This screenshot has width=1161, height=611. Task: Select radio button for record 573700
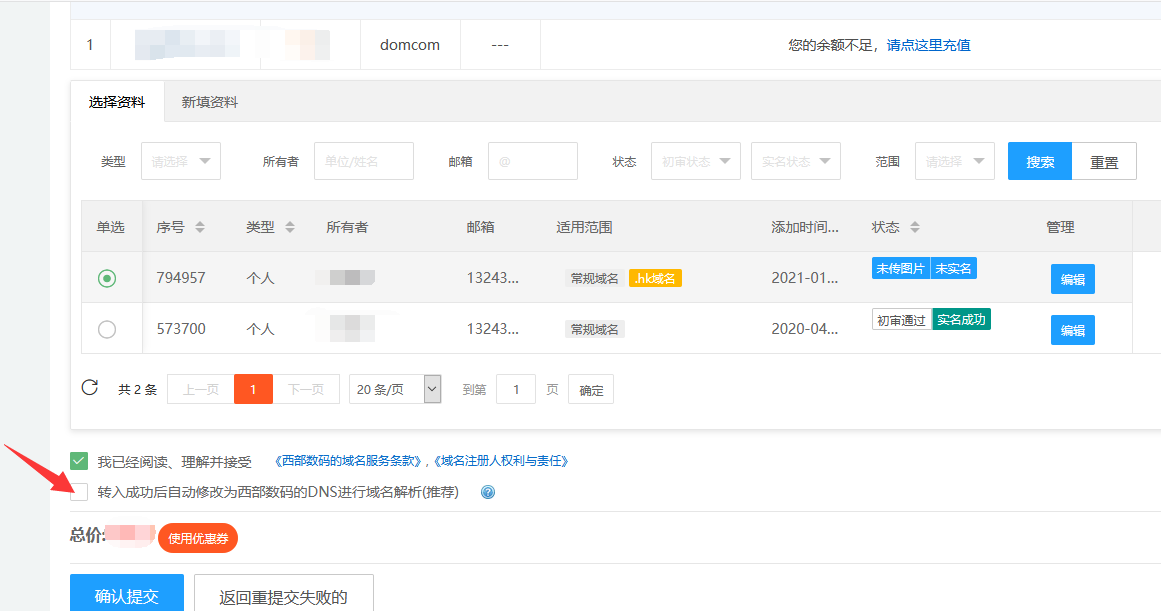tap(107, 329)
